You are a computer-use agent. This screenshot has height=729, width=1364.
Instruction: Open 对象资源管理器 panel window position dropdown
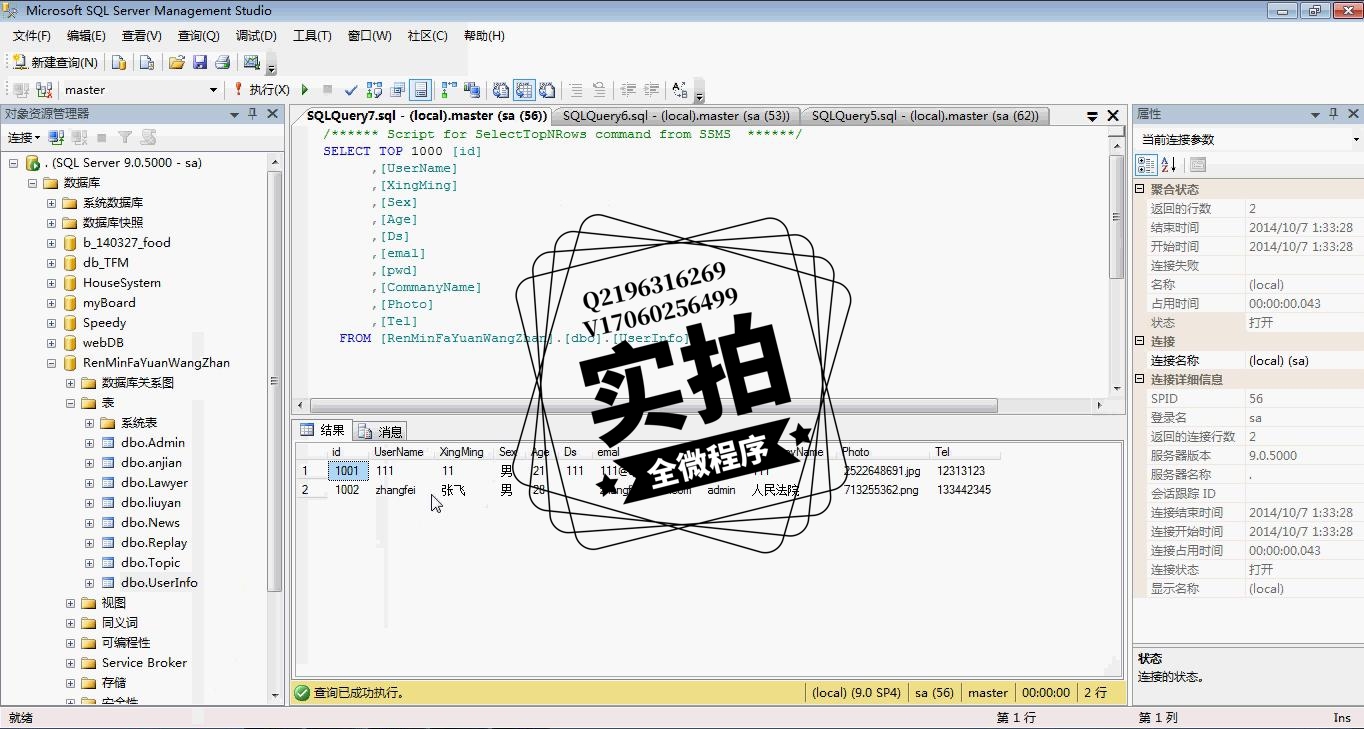pos(235,114)
